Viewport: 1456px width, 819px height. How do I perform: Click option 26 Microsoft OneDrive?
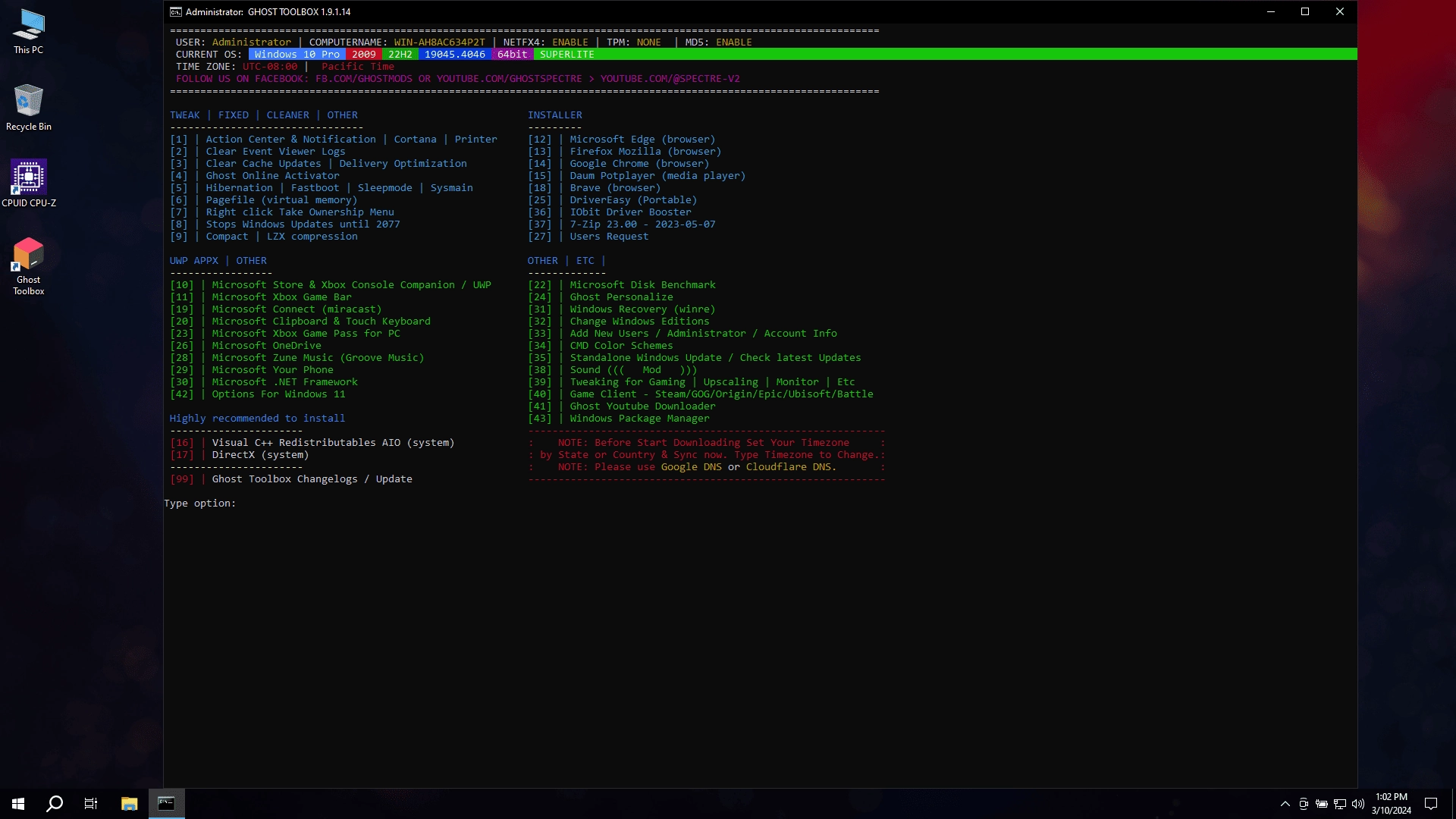click(x=246, y=346)
